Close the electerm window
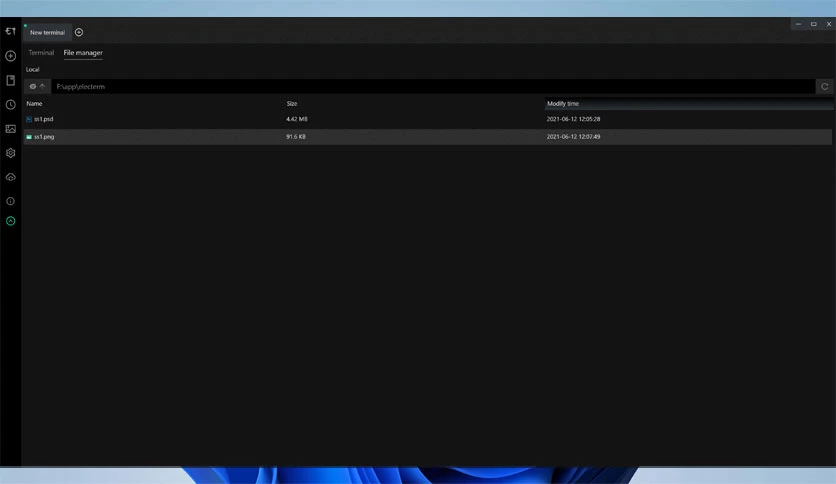Viewport: 836px width, 484px height. pyautogui.click(x=829, y=24)
